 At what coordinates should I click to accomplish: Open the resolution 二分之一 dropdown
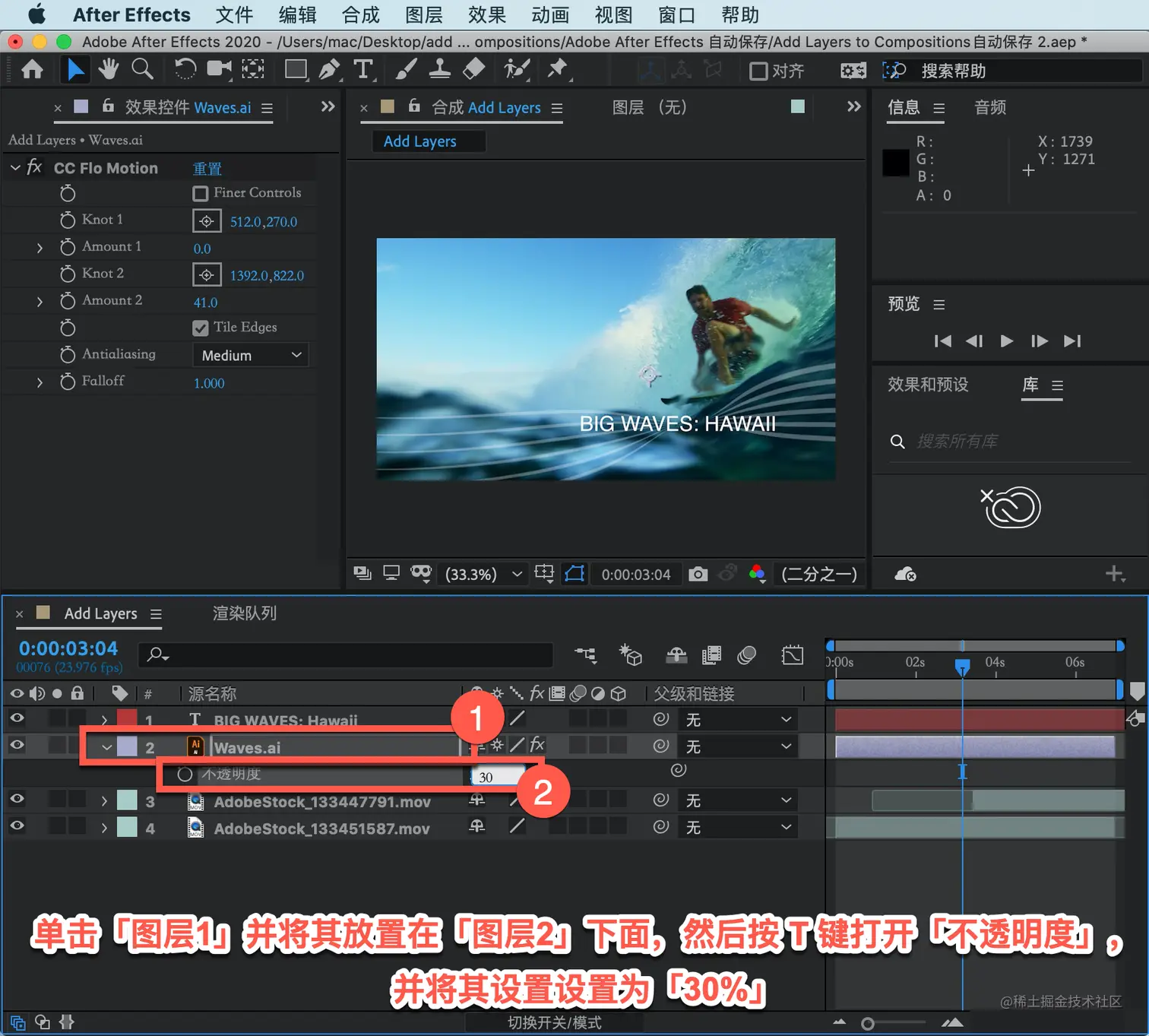point(819,574)
